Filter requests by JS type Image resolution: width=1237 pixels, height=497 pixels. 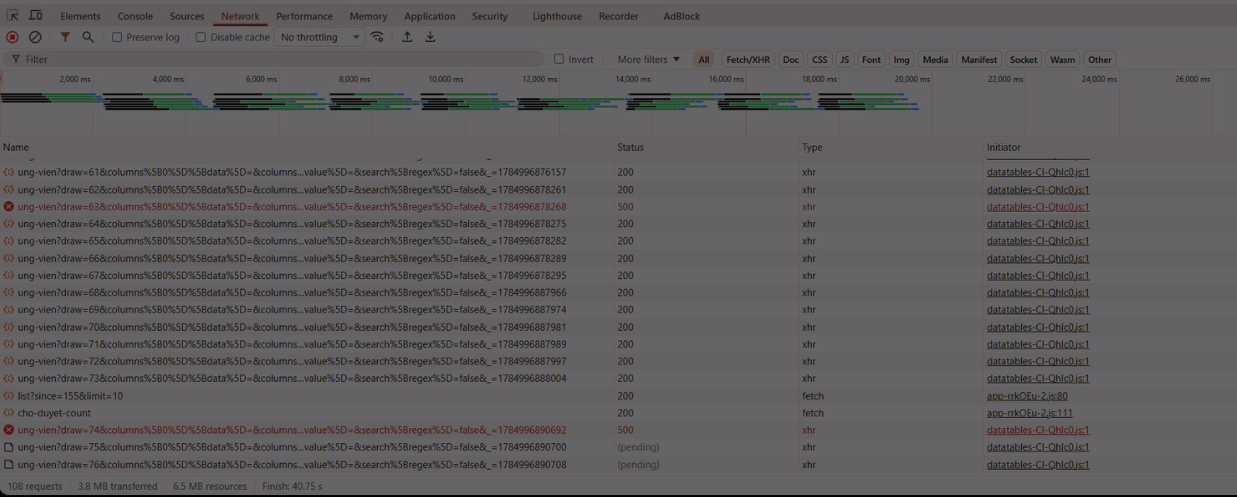tap(845, 60)
